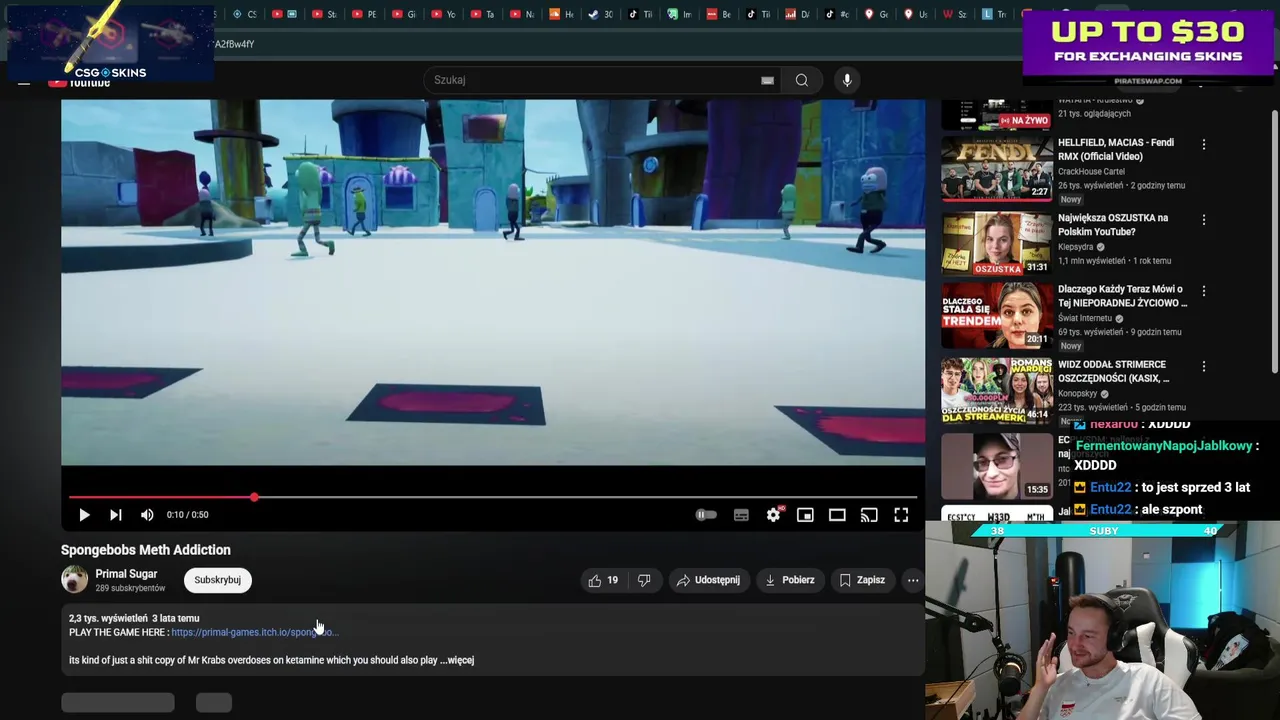Click the magnifier search button
The width and height of the screenshot is (1280, 720).
click(x=802, y=80)
